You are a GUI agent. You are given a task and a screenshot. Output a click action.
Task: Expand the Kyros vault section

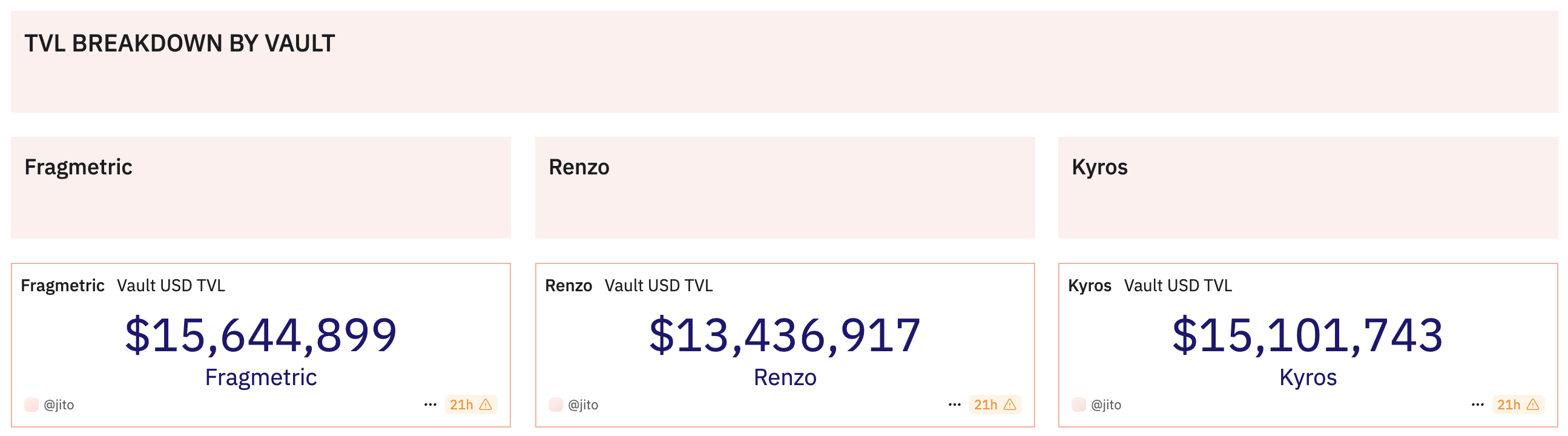coord(1100,166)
